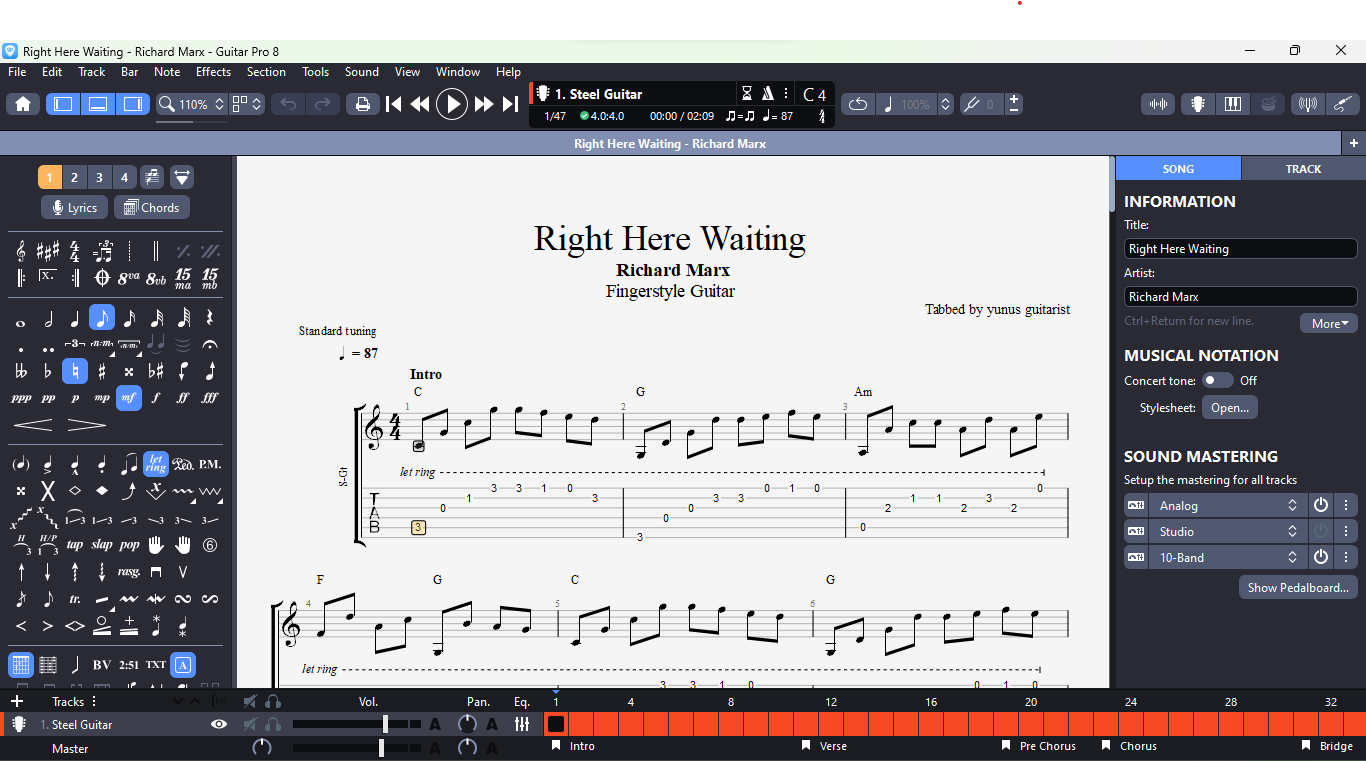This screenshot has width=1366, height=761.
Task: Go to the Home screen icon
Action: pos(23,104)
